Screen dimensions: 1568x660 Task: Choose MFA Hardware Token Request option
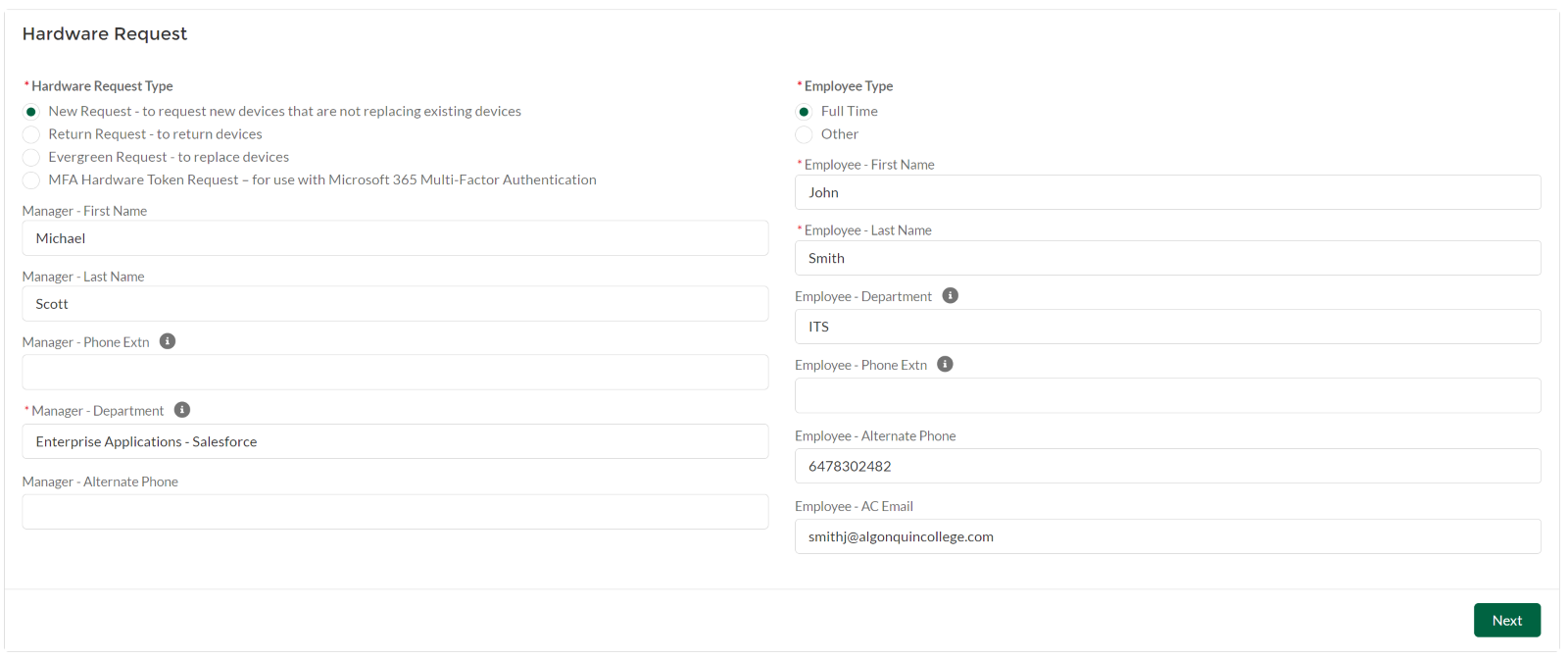click(x=31, y=180)
